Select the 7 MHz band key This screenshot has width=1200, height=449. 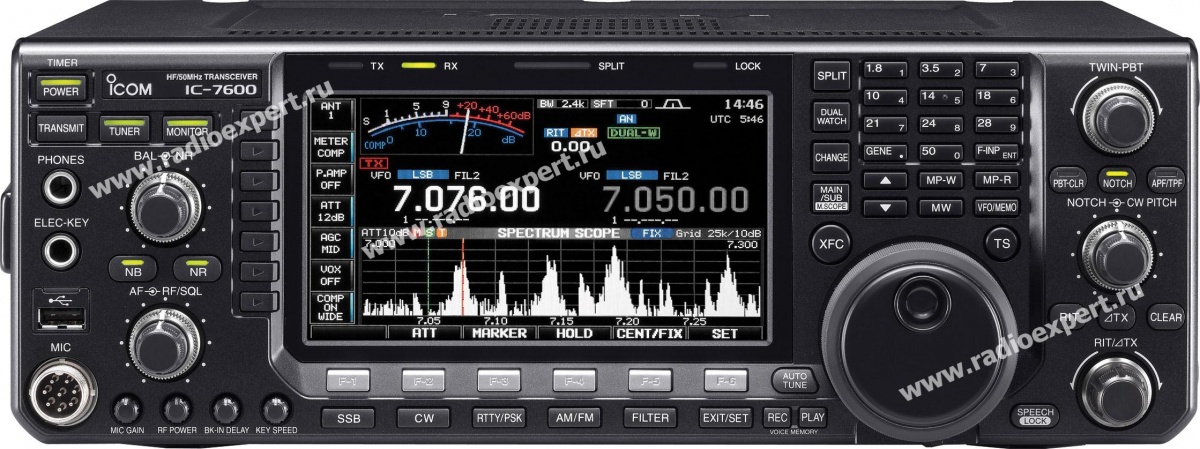[x=997, y=70]
